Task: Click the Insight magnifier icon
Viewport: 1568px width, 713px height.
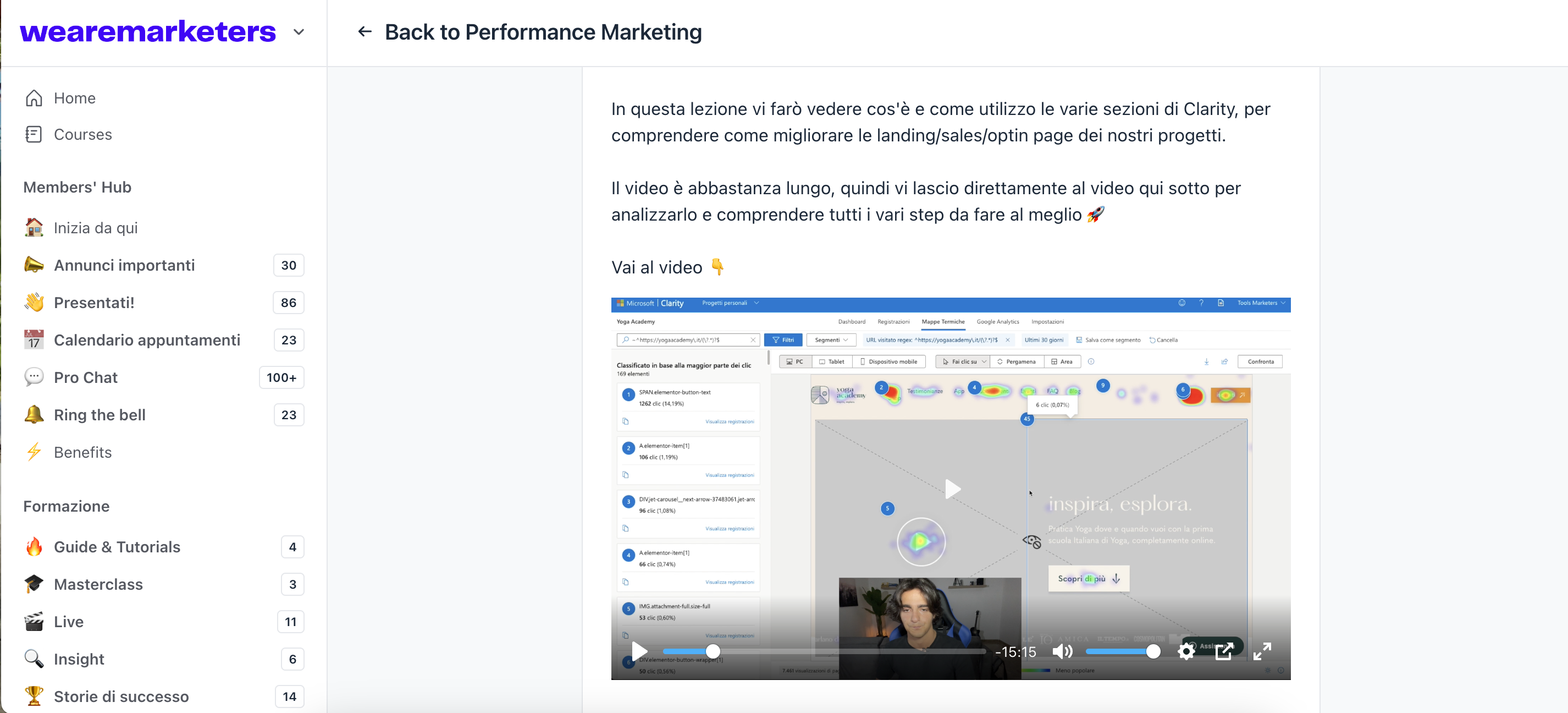Action: 34,659
